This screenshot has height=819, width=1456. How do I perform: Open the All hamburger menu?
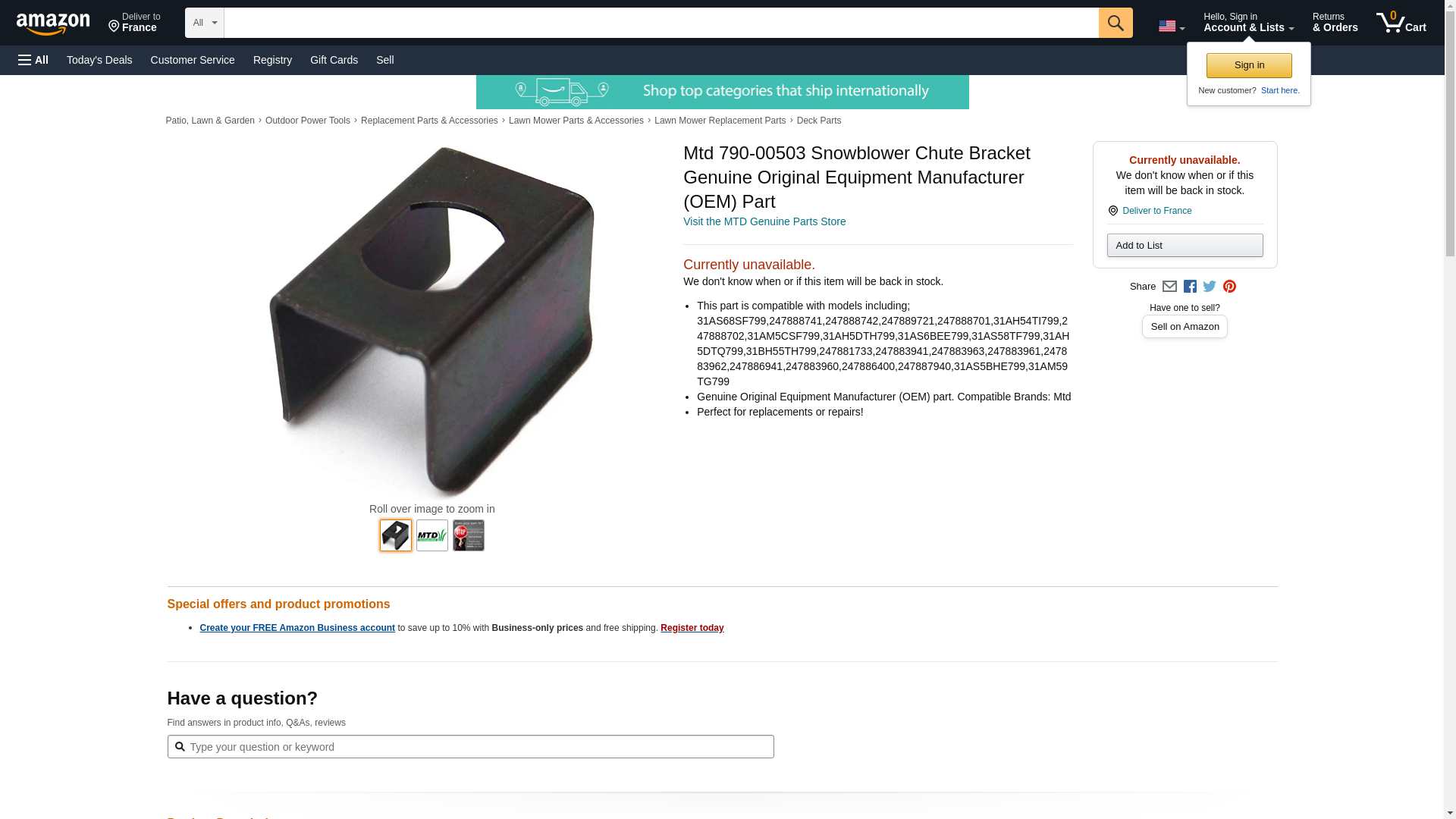(33, 60)
